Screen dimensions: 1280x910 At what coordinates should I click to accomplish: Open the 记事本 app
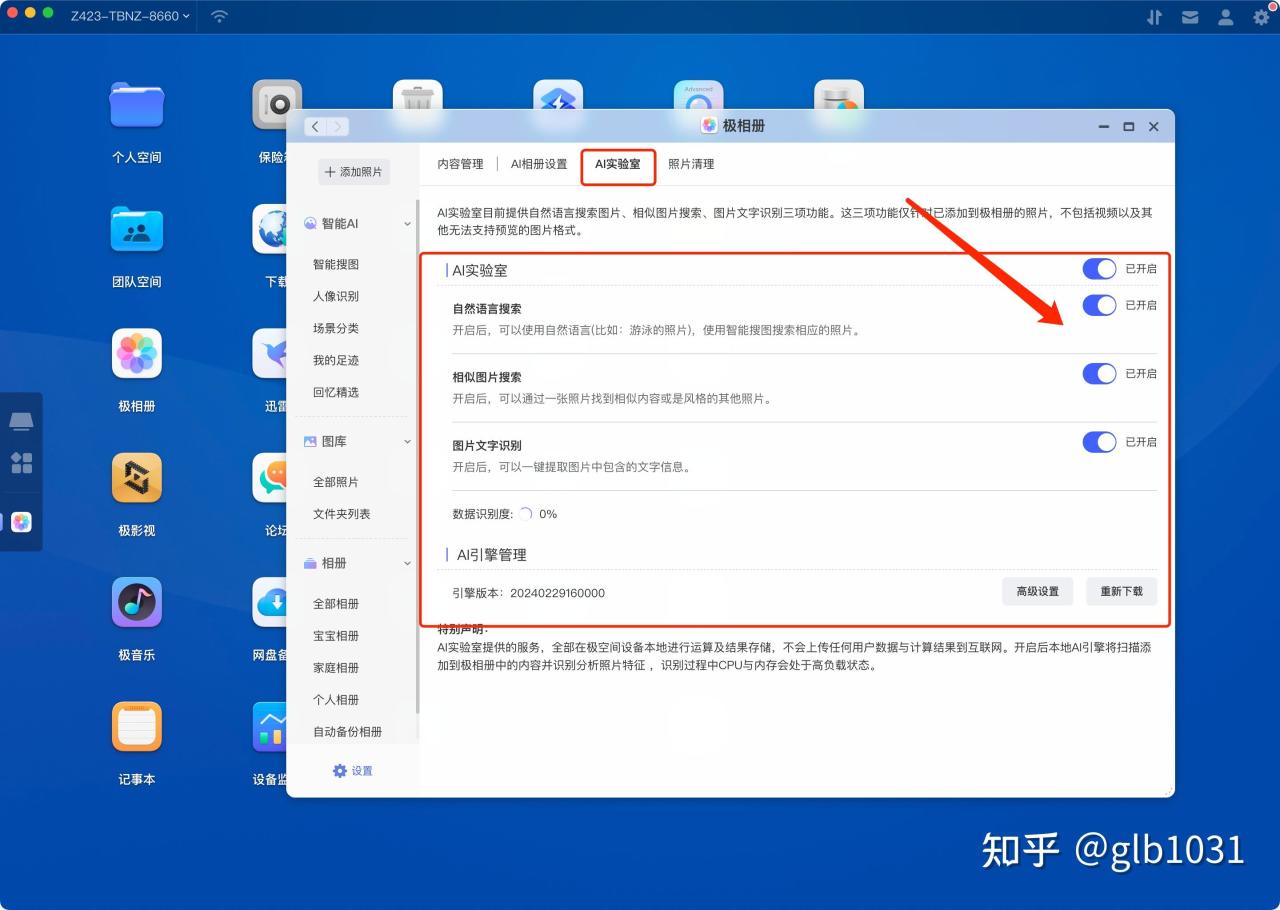pyautogui.click(x=136, y=727)
